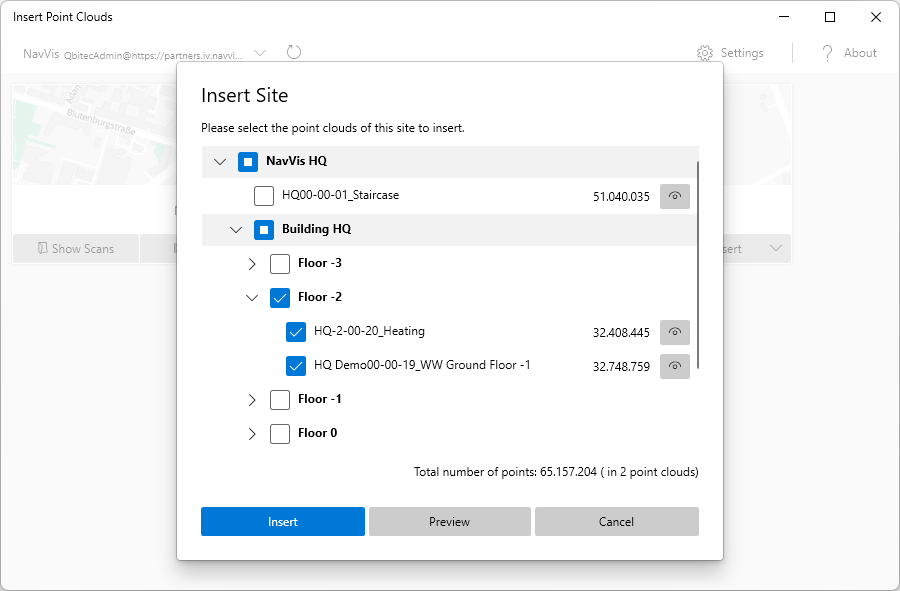Minimize the Insert Point Clouds window
900x591 pixels.
784,17
